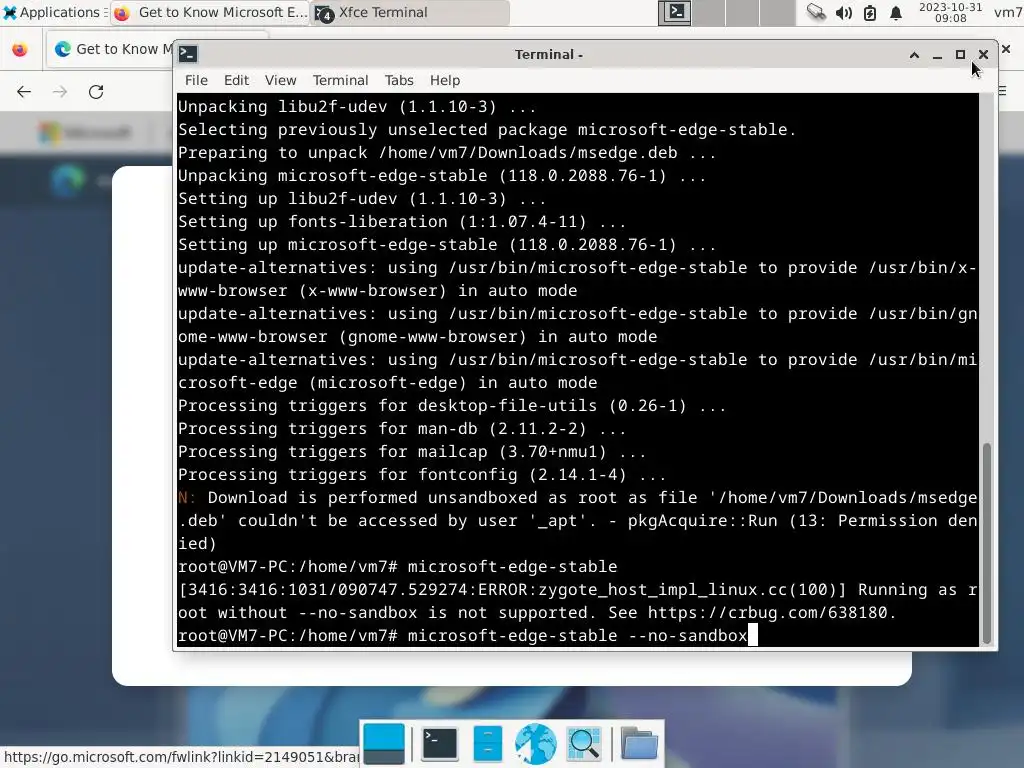Image resolution: width=1024 pixels, height=768 pixels.
Task: Open the Terminal File menu
Action: [x=196, y=80]
